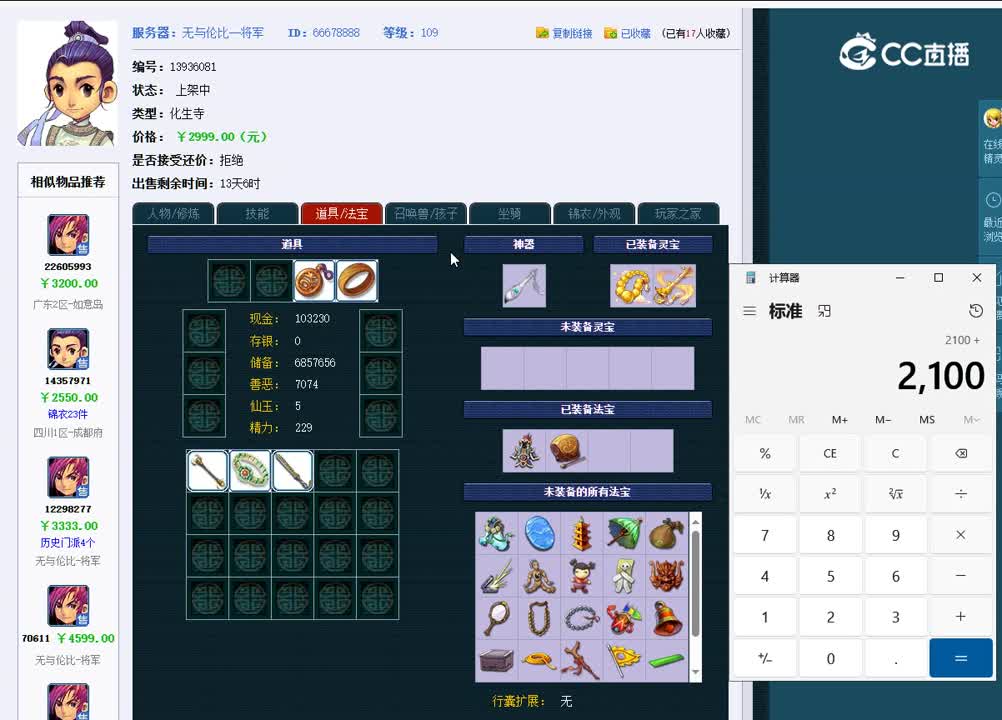Switch to the 技能 tab
This screenshot has height=720, width=1002.
(x=258, y=214)
